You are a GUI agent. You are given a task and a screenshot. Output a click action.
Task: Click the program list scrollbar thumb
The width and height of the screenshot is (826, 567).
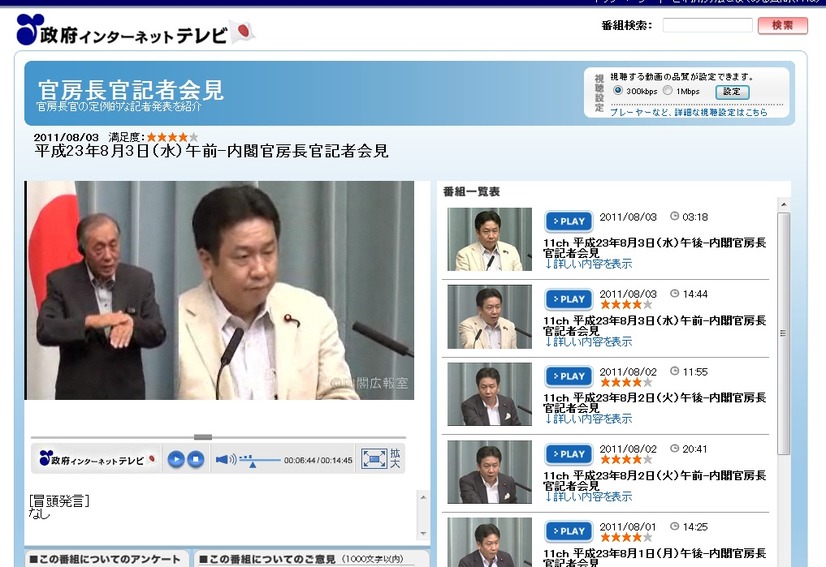pos(784,333)
